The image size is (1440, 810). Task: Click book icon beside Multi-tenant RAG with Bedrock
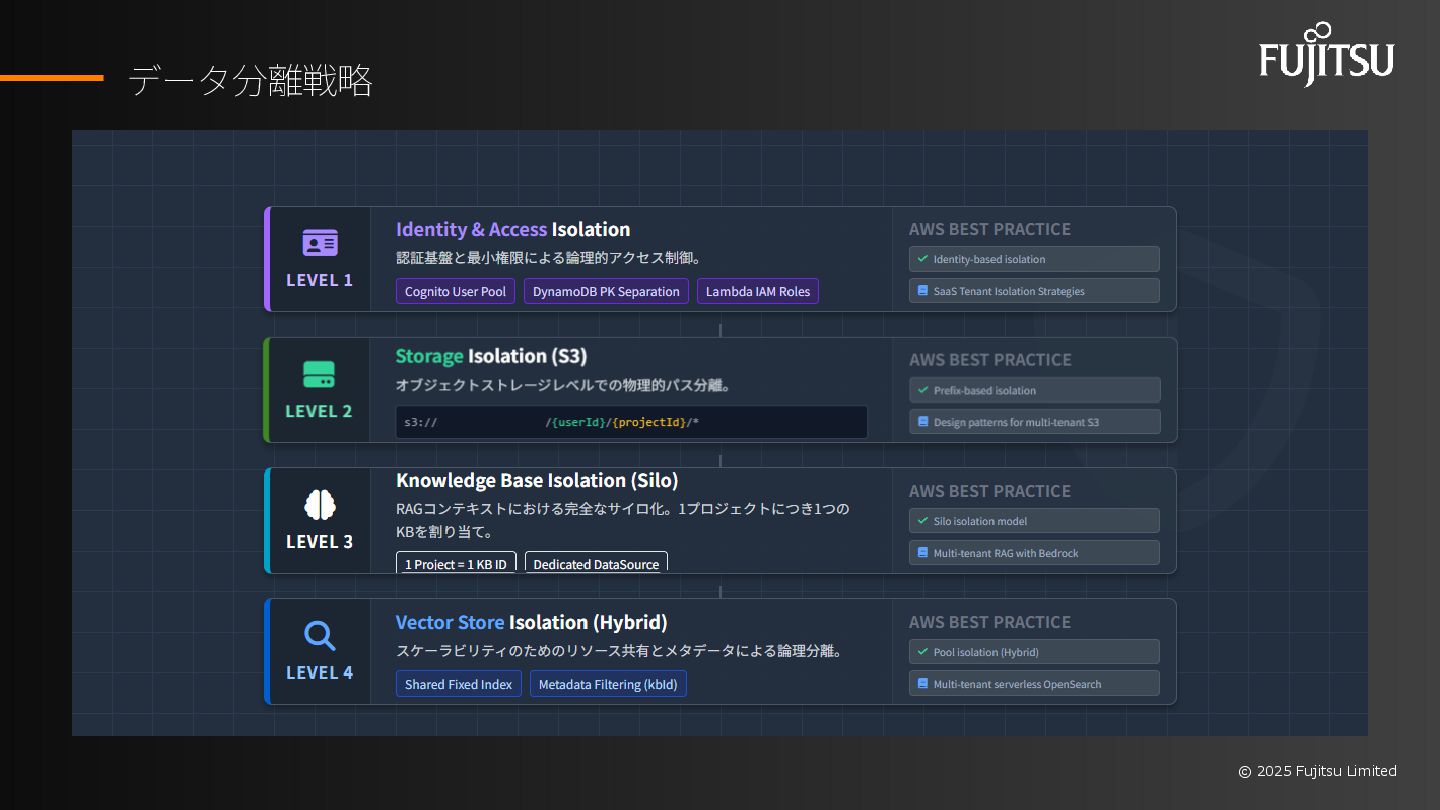click(x=923, y=553)
